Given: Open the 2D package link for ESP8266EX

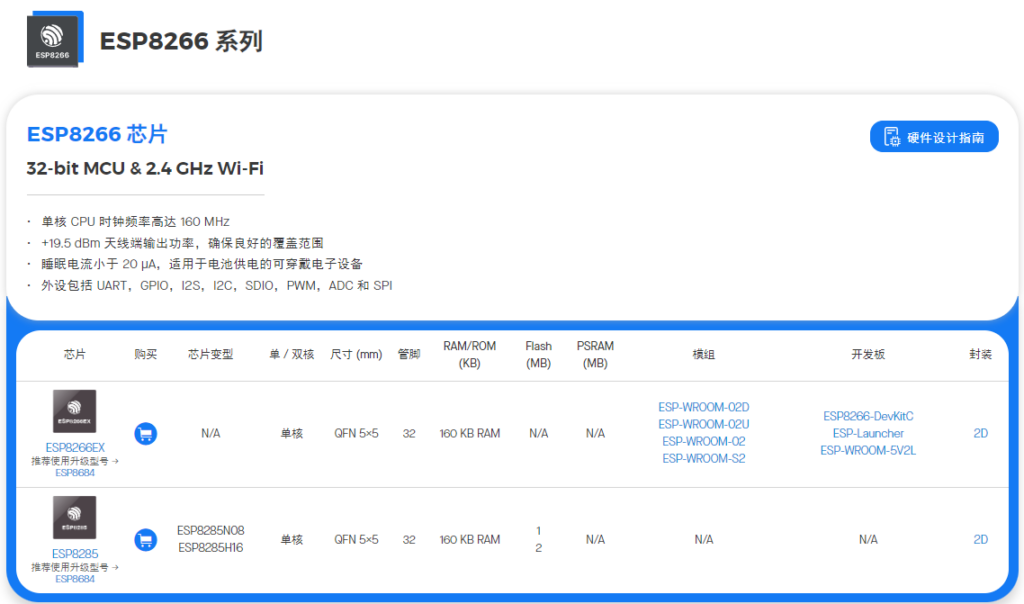Looking at the screenshot, I should [980, 434].
